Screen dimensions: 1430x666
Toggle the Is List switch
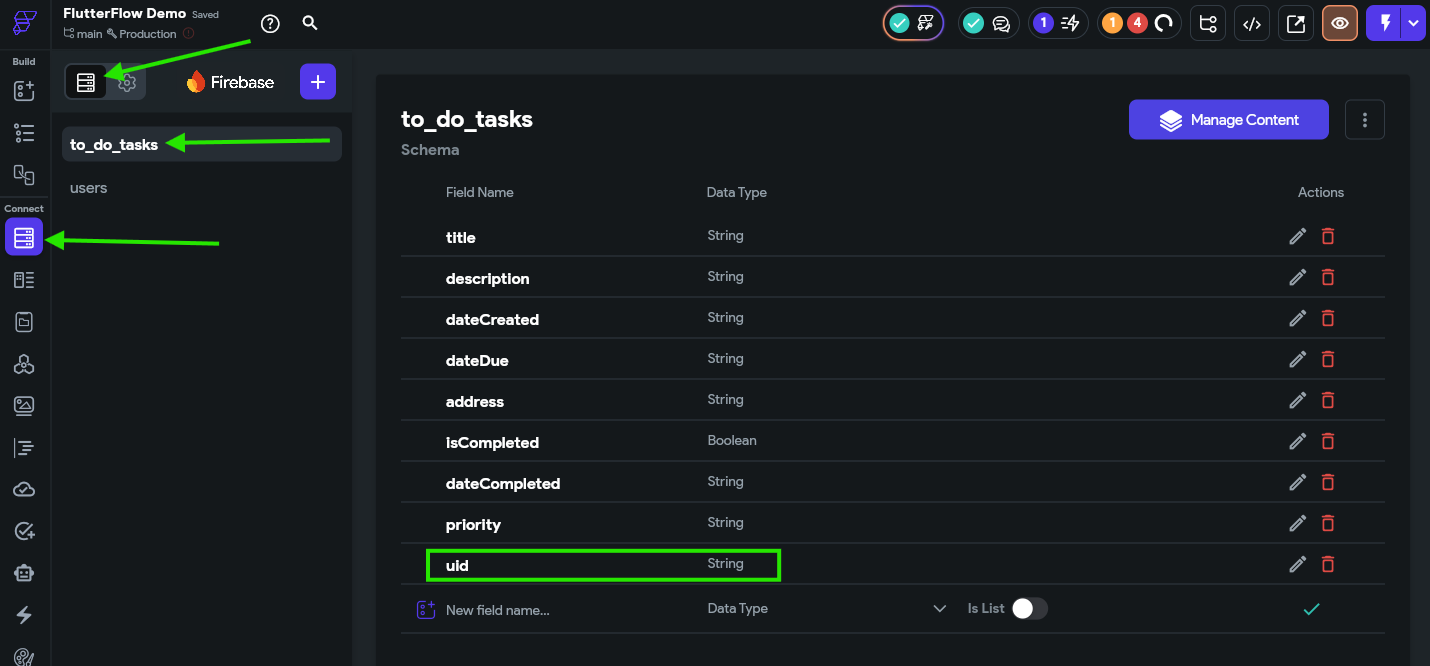coord(1029,608)
